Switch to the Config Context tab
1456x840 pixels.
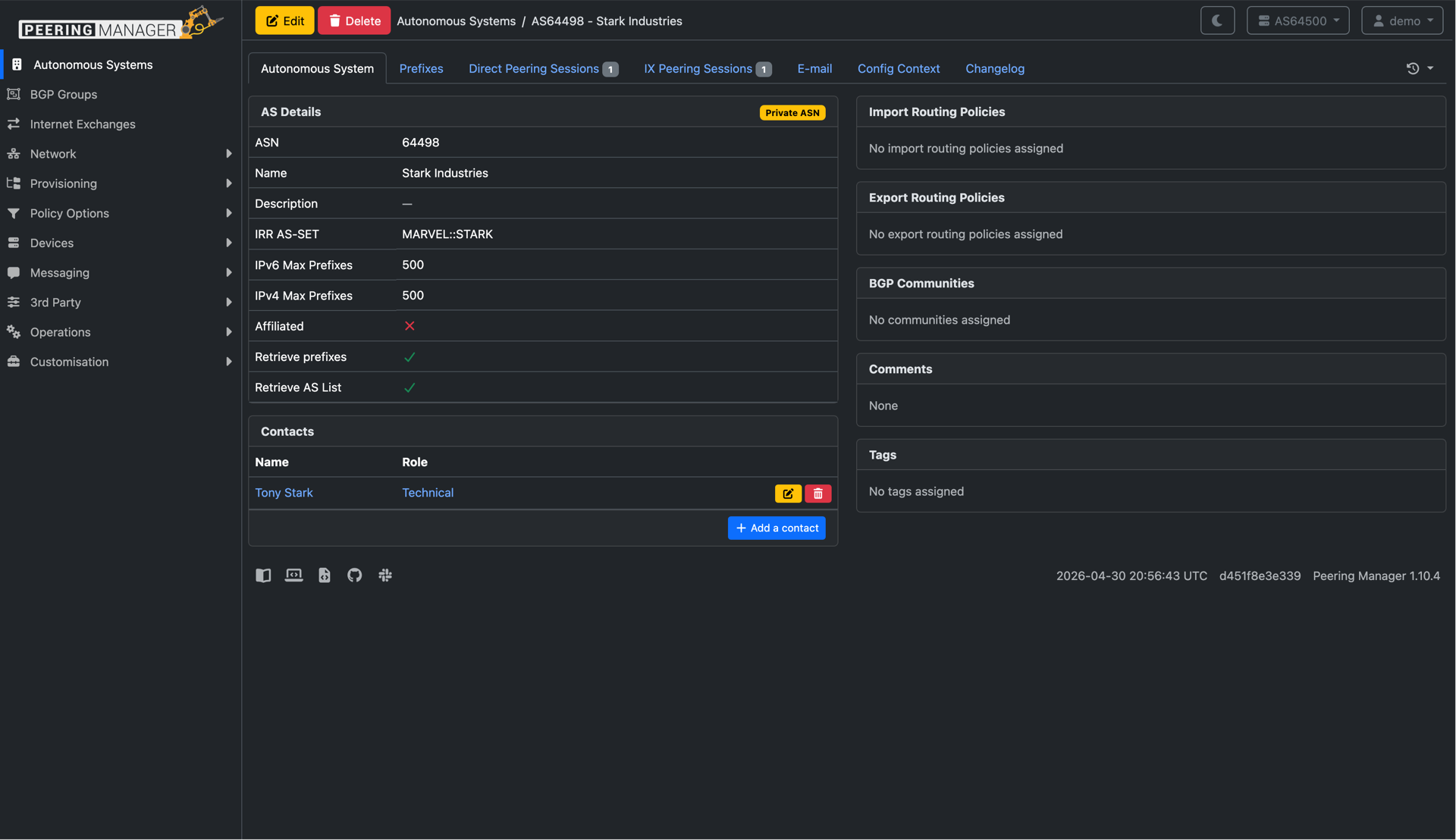[x=898, y=68]
